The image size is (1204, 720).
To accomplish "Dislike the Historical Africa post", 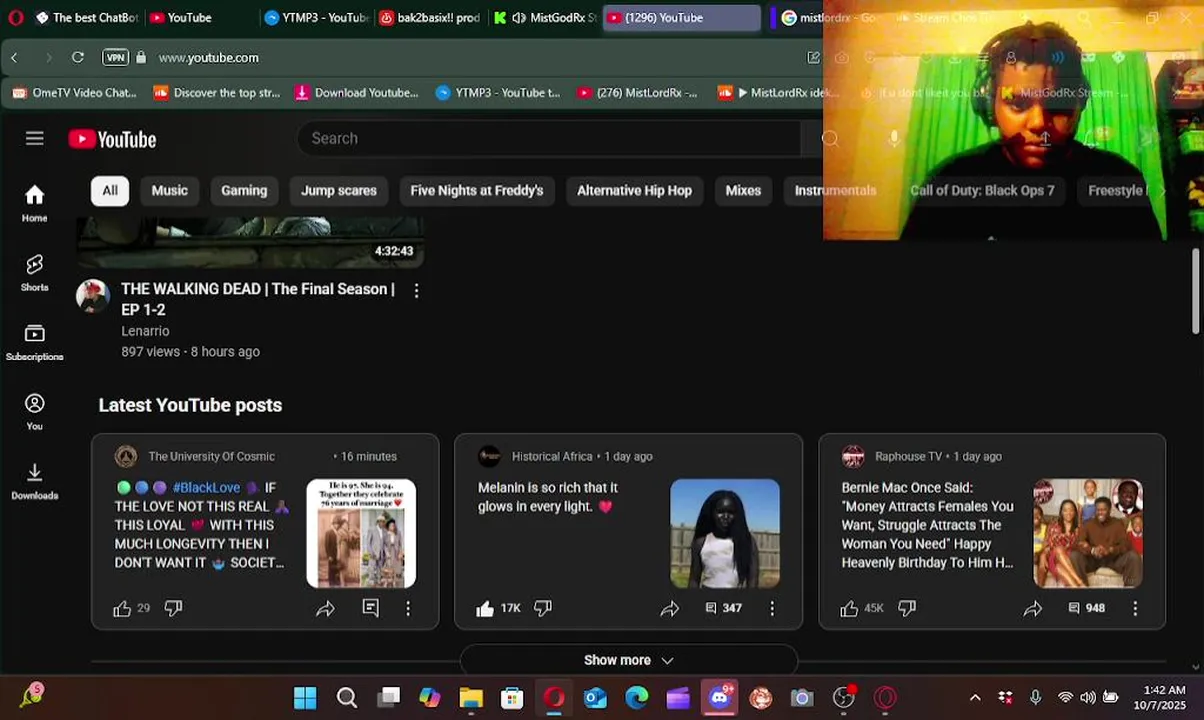I will point(543,608).
